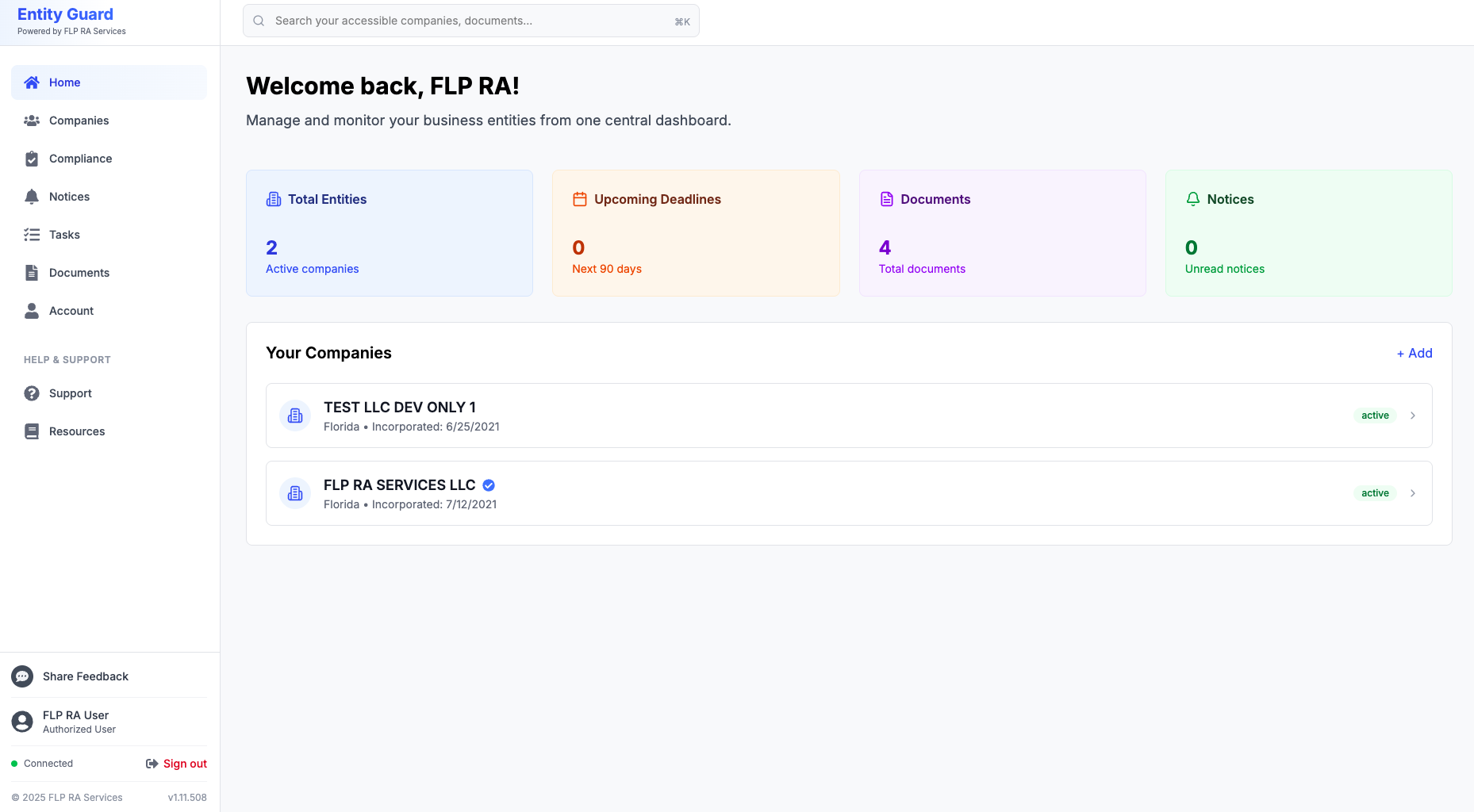Click 'Incorporated: 6/25/2021' text

coord(436,427)
